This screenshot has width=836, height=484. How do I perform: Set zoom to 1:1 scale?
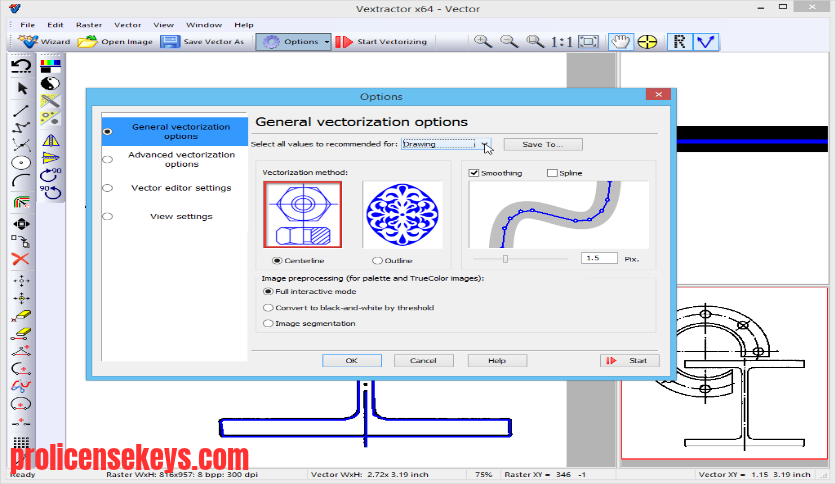(561, 42)
